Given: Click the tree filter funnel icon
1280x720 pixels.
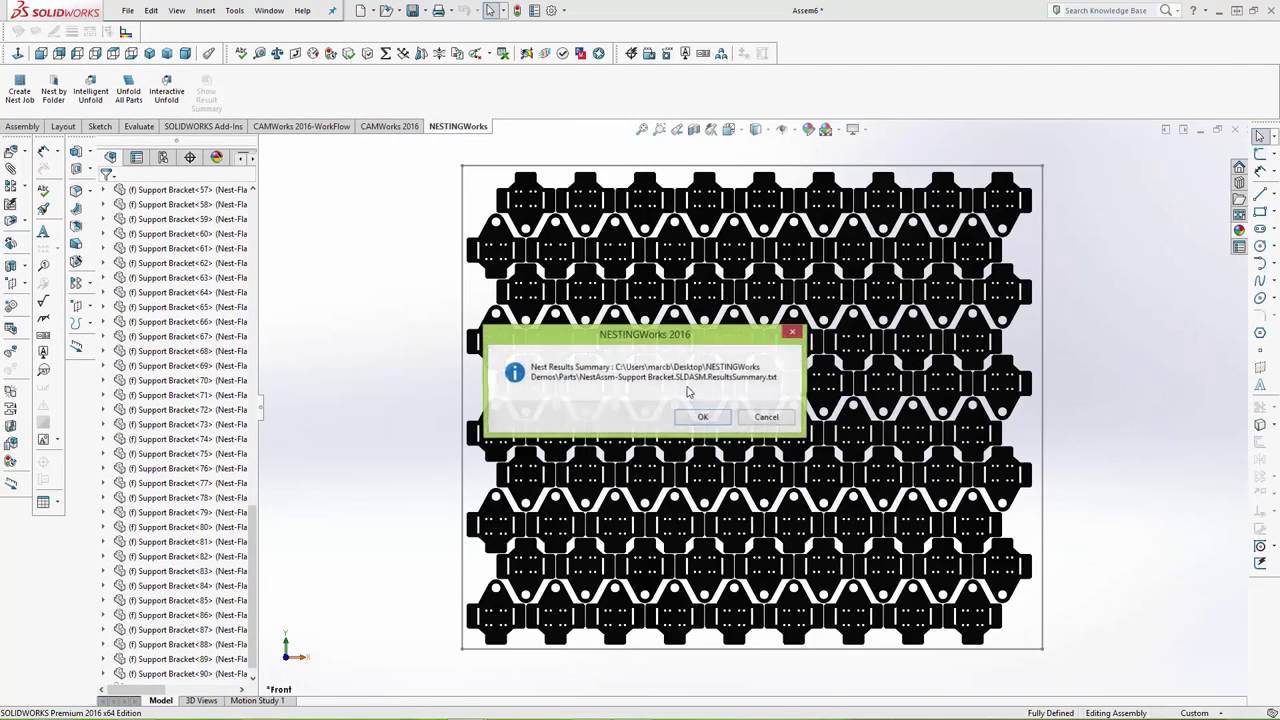Looking at the screenshot, I should (x=106, y=174).
